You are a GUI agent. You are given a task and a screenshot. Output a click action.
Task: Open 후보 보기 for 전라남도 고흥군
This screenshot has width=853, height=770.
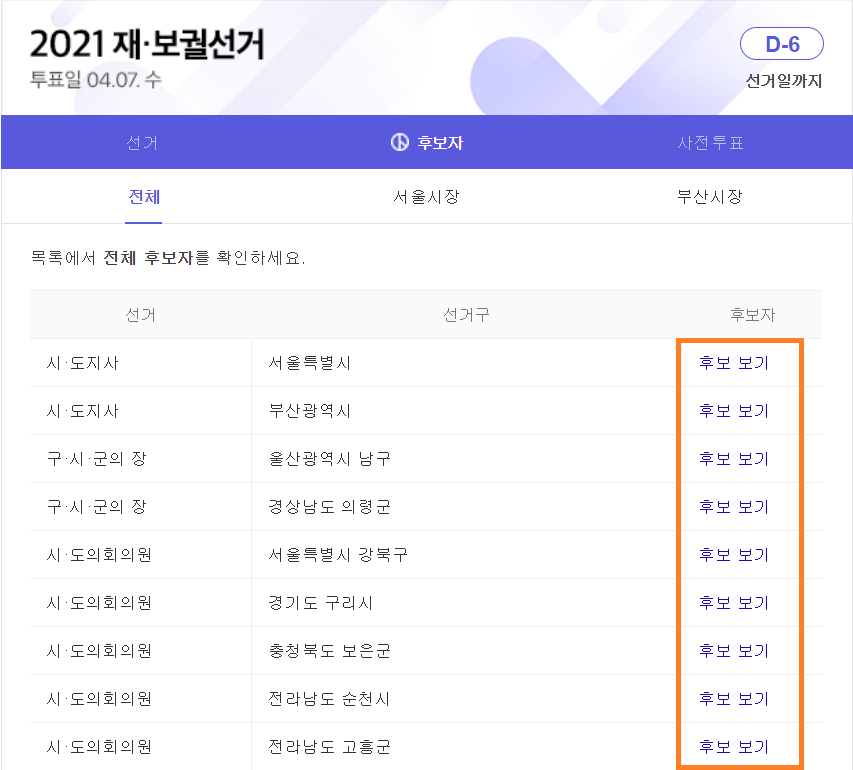tap(734, 746)
